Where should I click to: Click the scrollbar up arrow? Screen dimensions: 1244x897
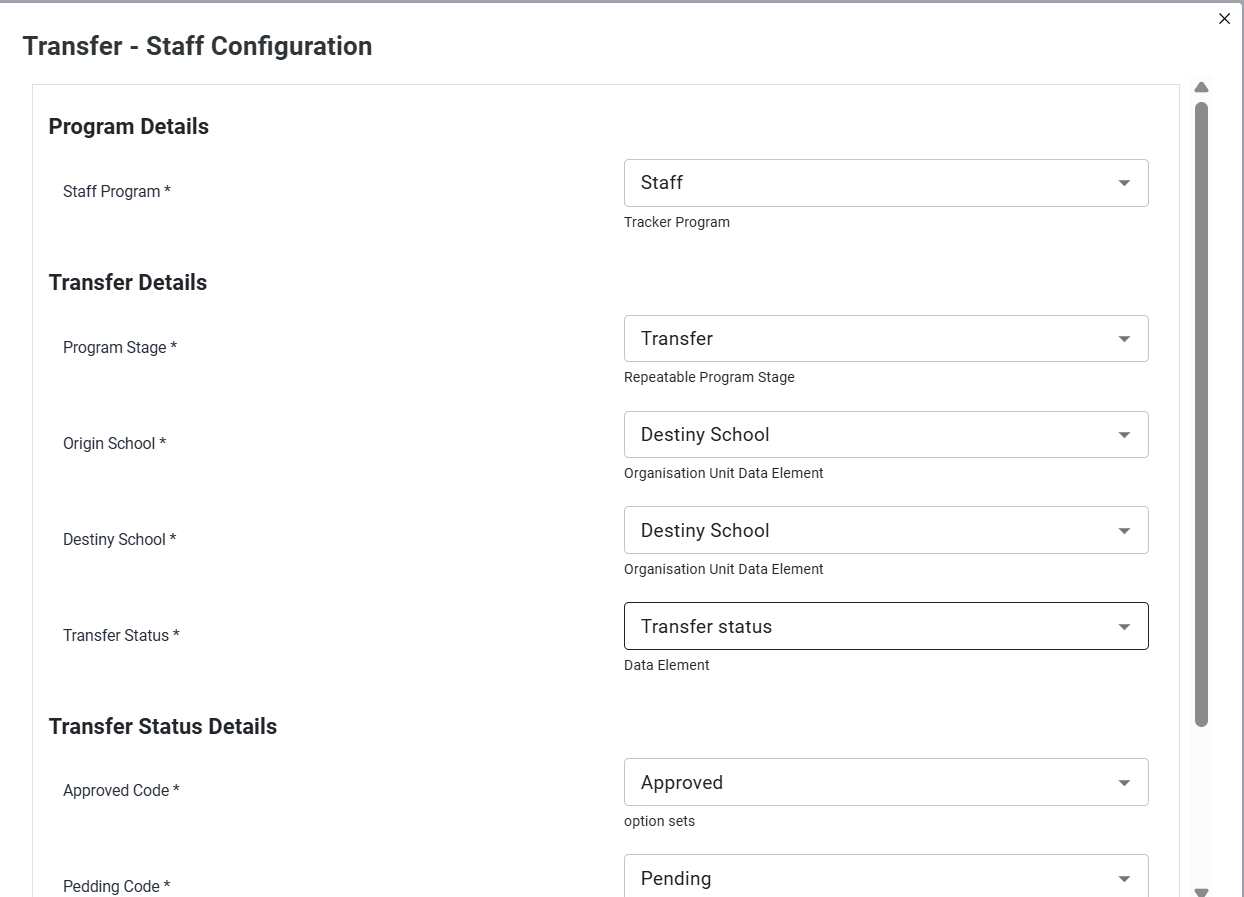(x=1202, y=88)
